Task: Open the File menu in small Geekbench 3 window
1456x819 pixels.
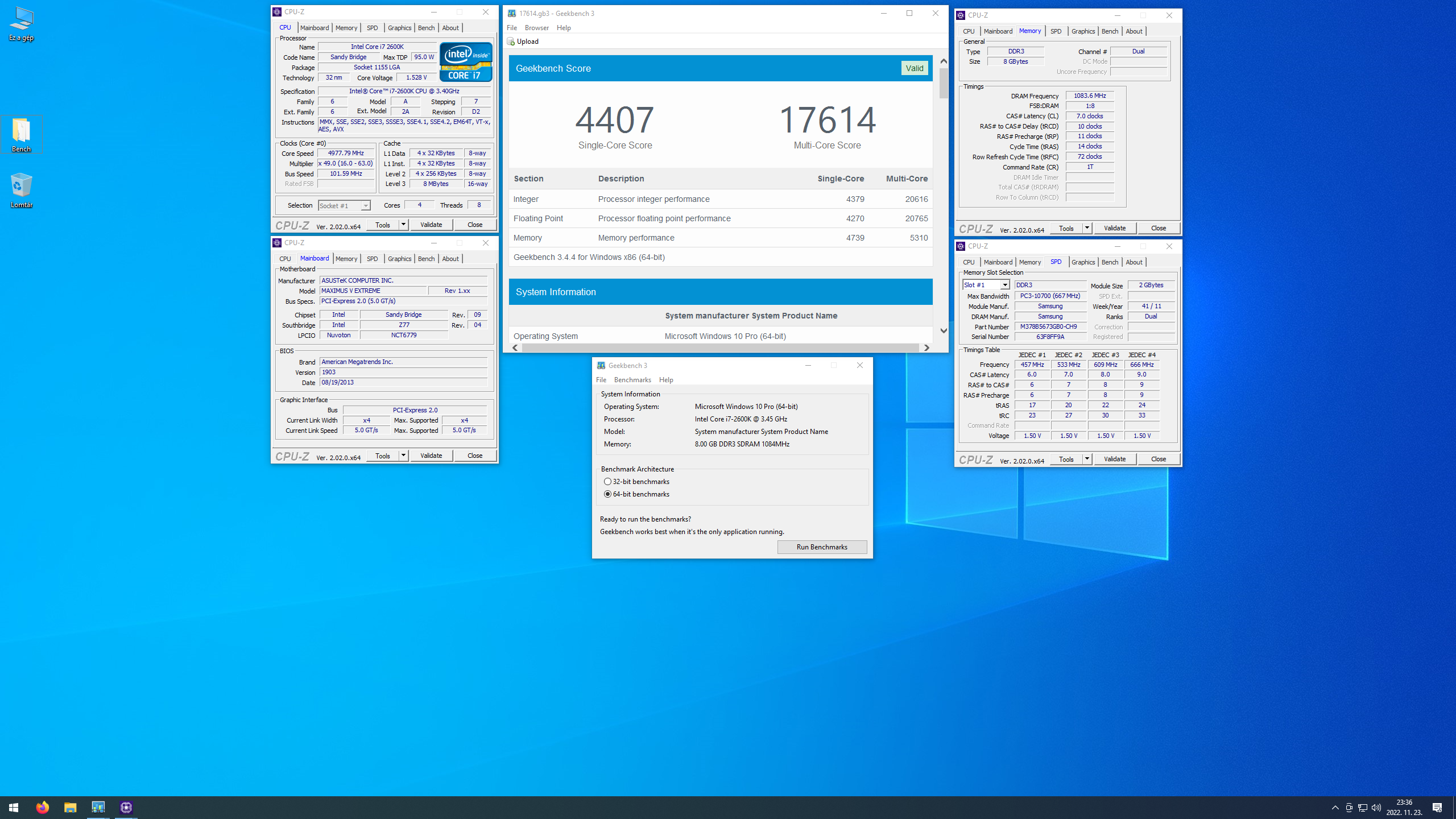Action: (x=601, y=380)
